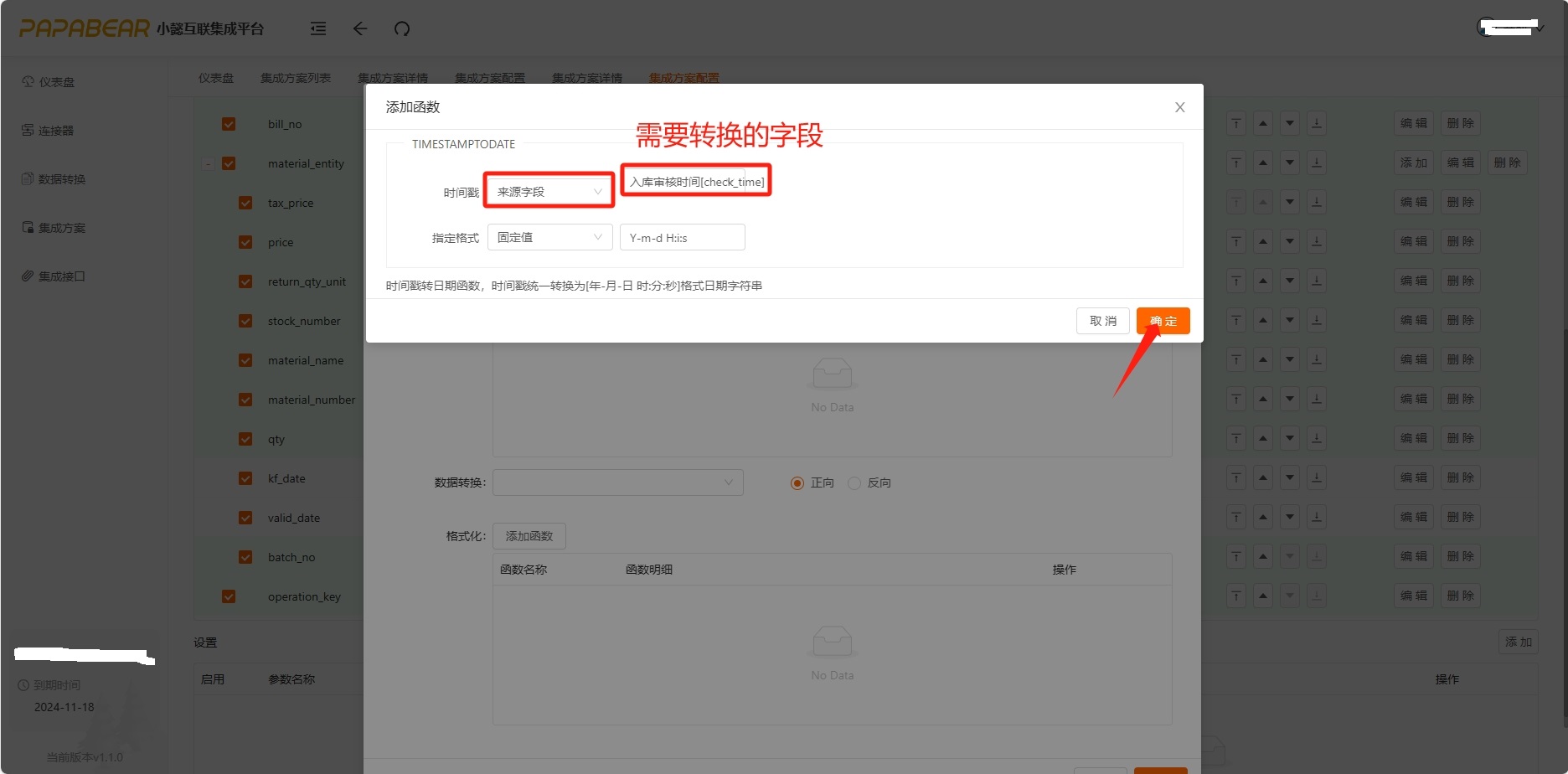Close the 添加函数 dialog with X
The width and height of the screenshot is (1568, 774).
coord(1179,107)
